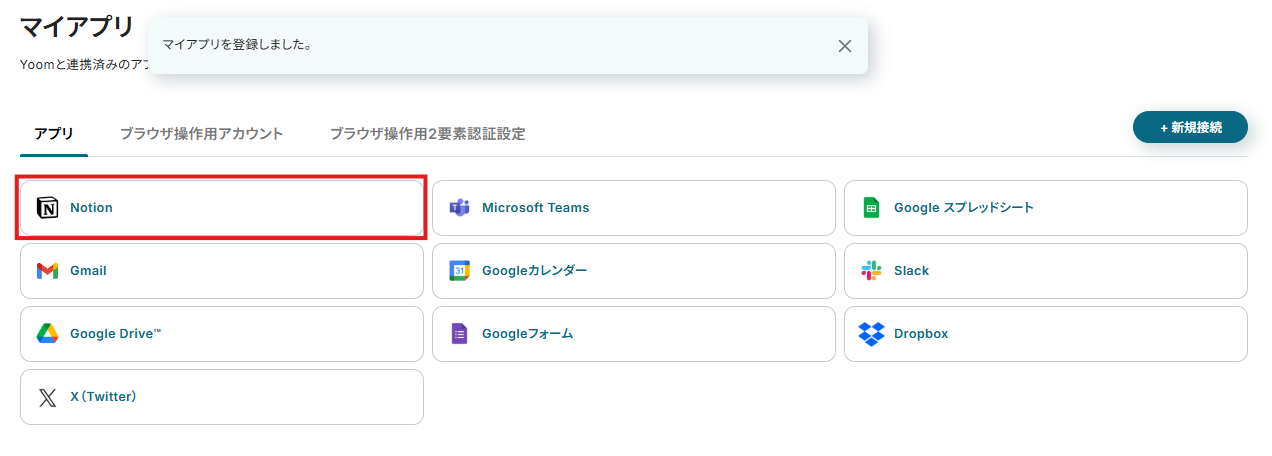Screen dimensions: 1272x456
Task: Open the Dropbox label text
Action: 920,334
